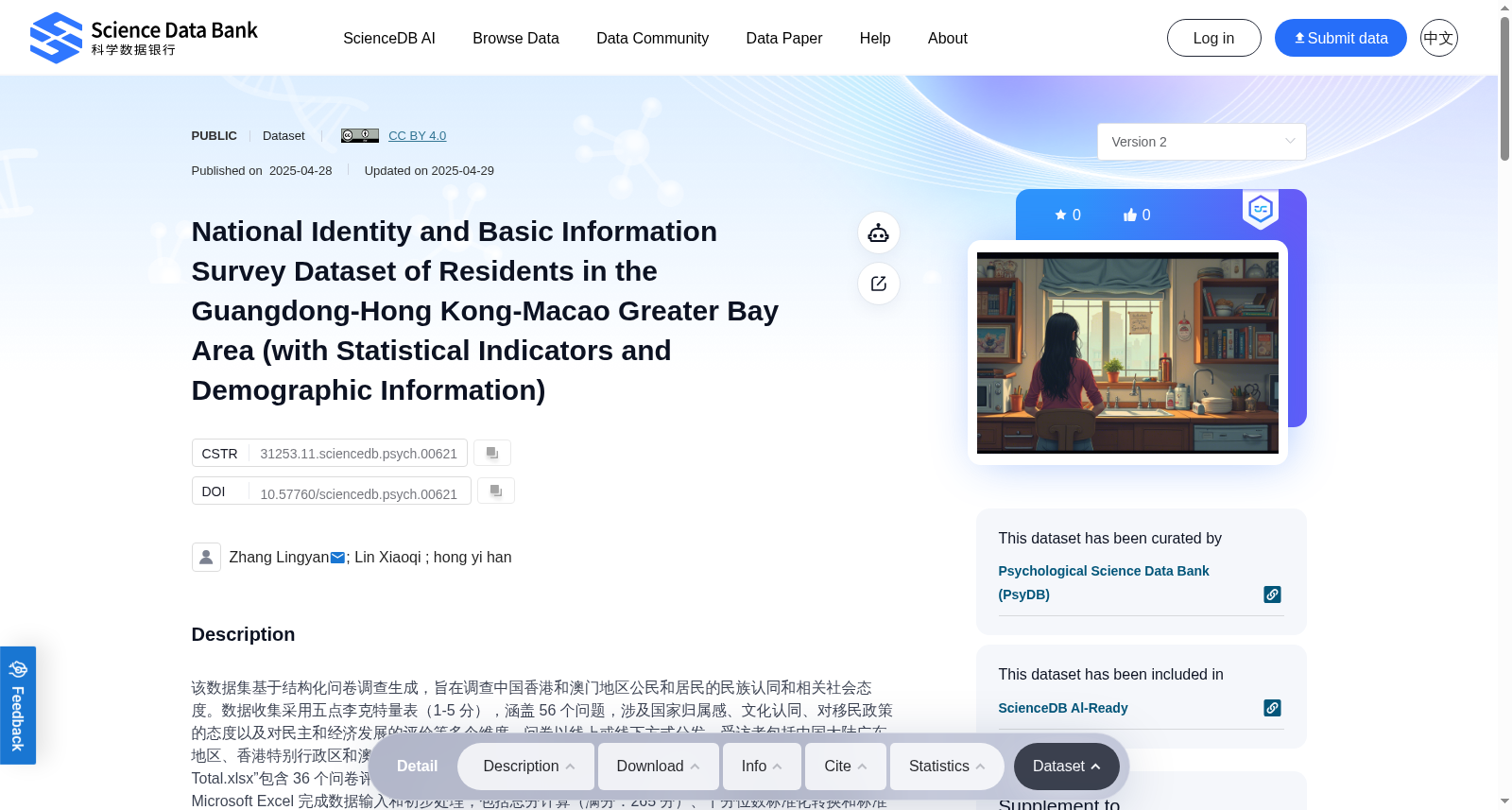Open the Feedback side tab
The height and width of the screenshot is (810, 1512).
click(18, 705)
